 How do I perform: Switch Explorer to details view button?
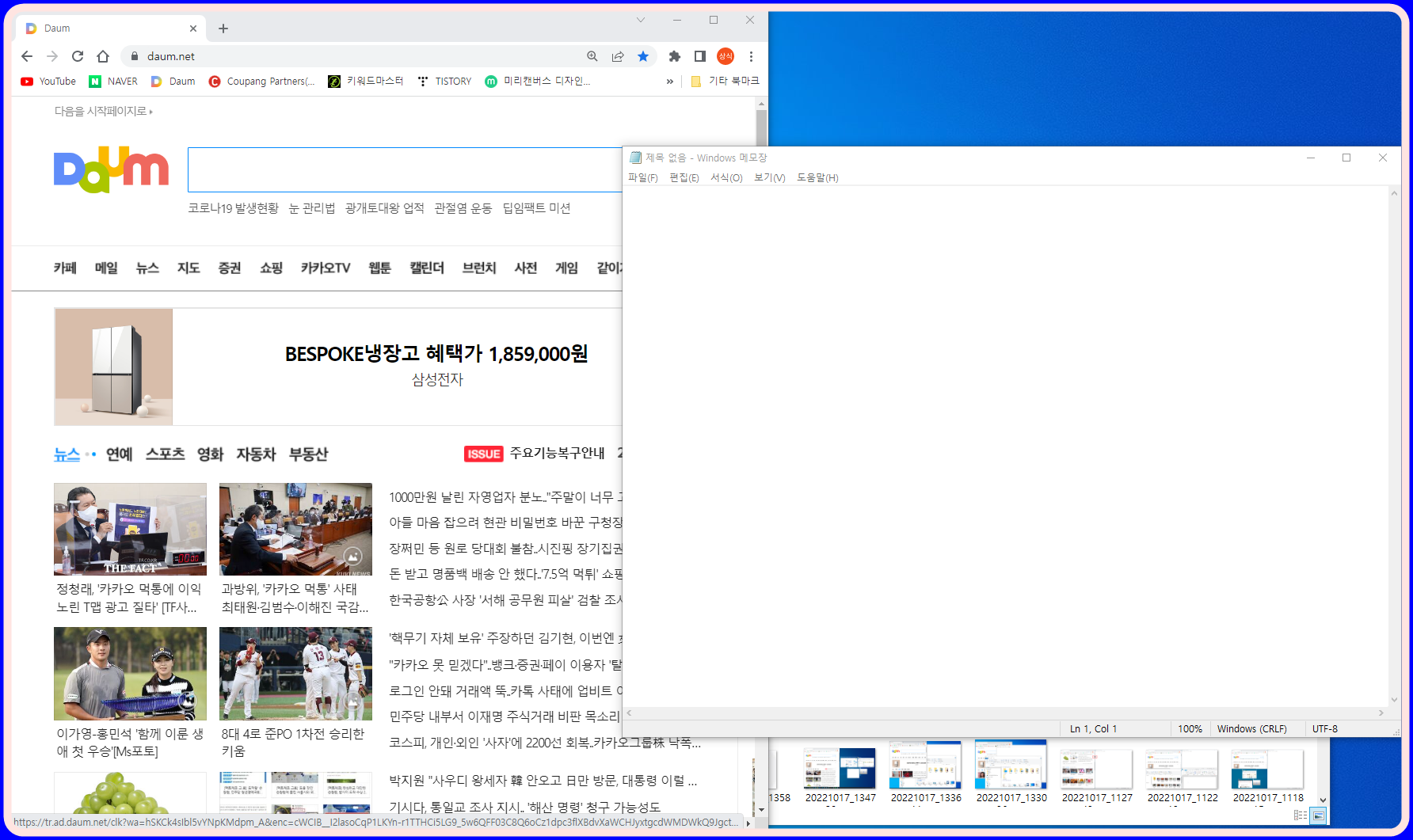pyautogui.click(x=1301, y=815)
